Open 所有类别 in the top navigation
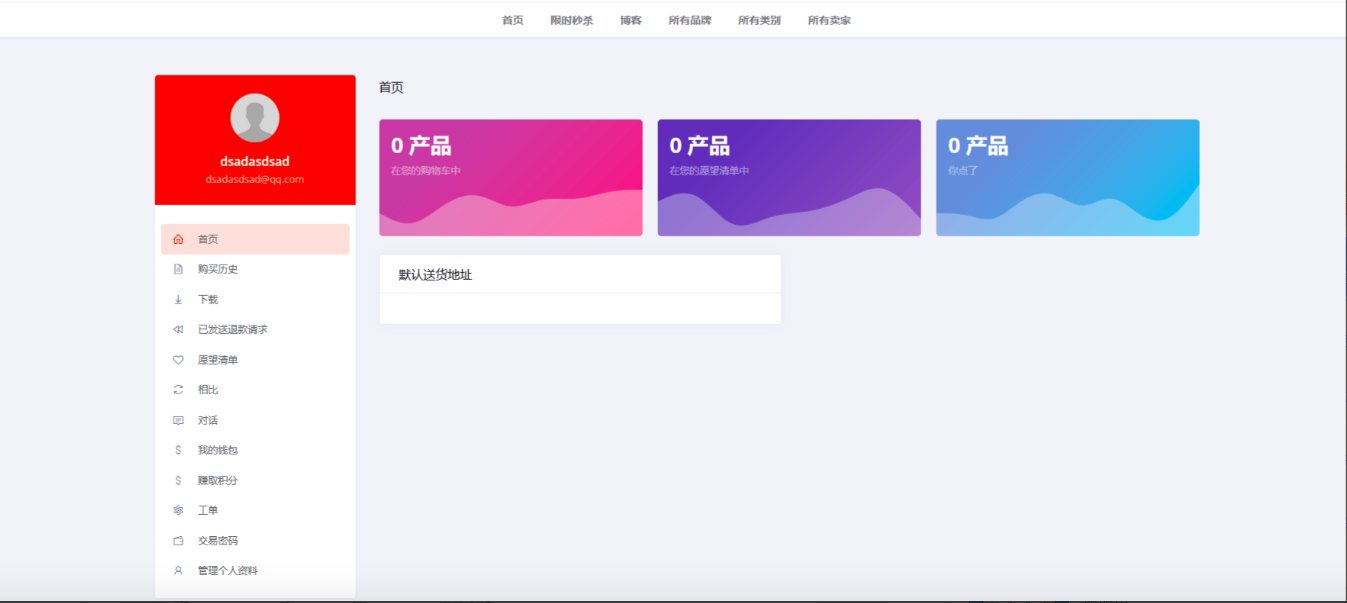 (759, 20)
